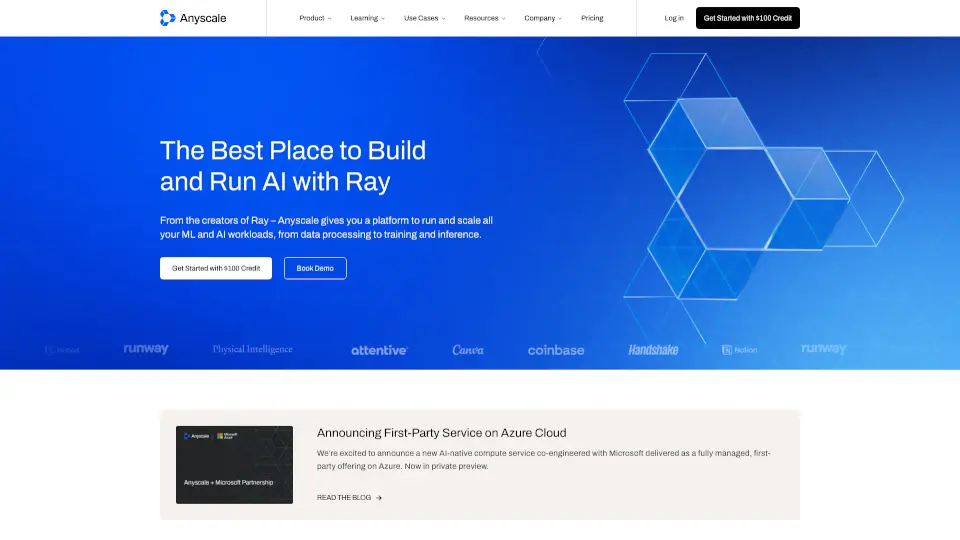Click the Read the Blog text link
Screen dimensions: 960x540
343,497
